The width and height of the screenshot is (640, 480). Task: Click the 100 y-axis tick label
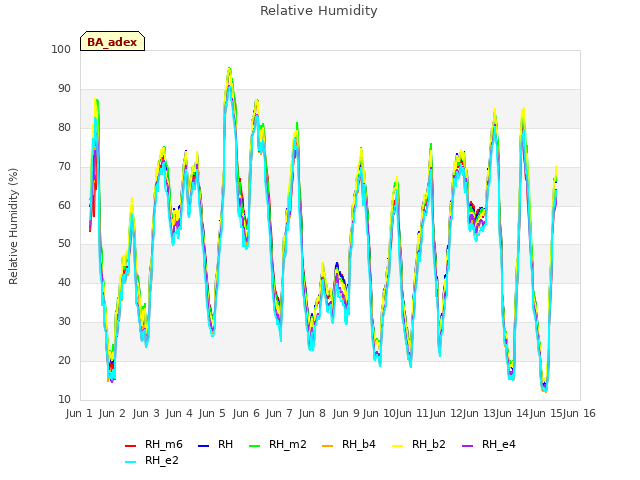point(61,49)
